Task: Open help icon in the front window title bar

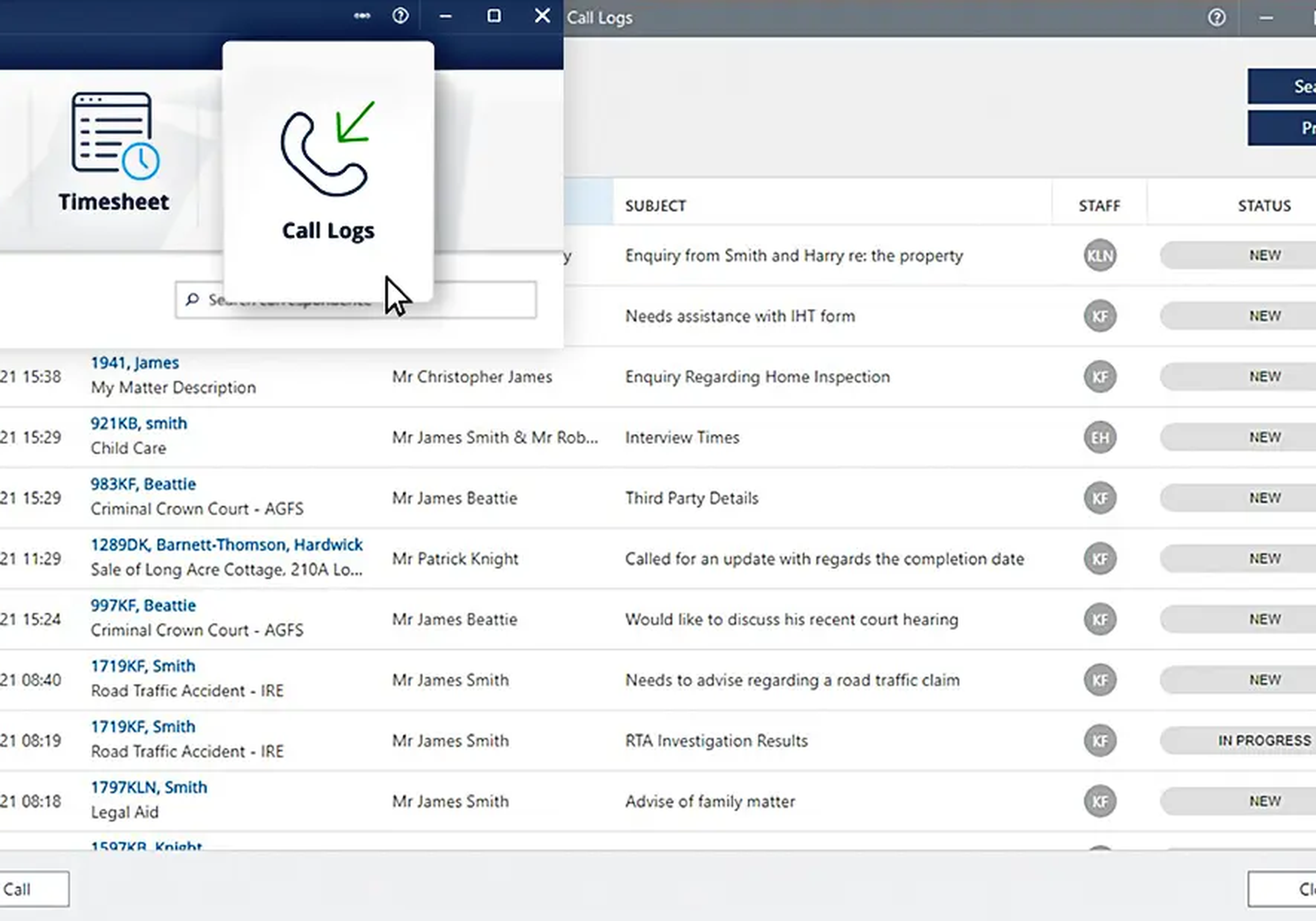Action: 400,16
